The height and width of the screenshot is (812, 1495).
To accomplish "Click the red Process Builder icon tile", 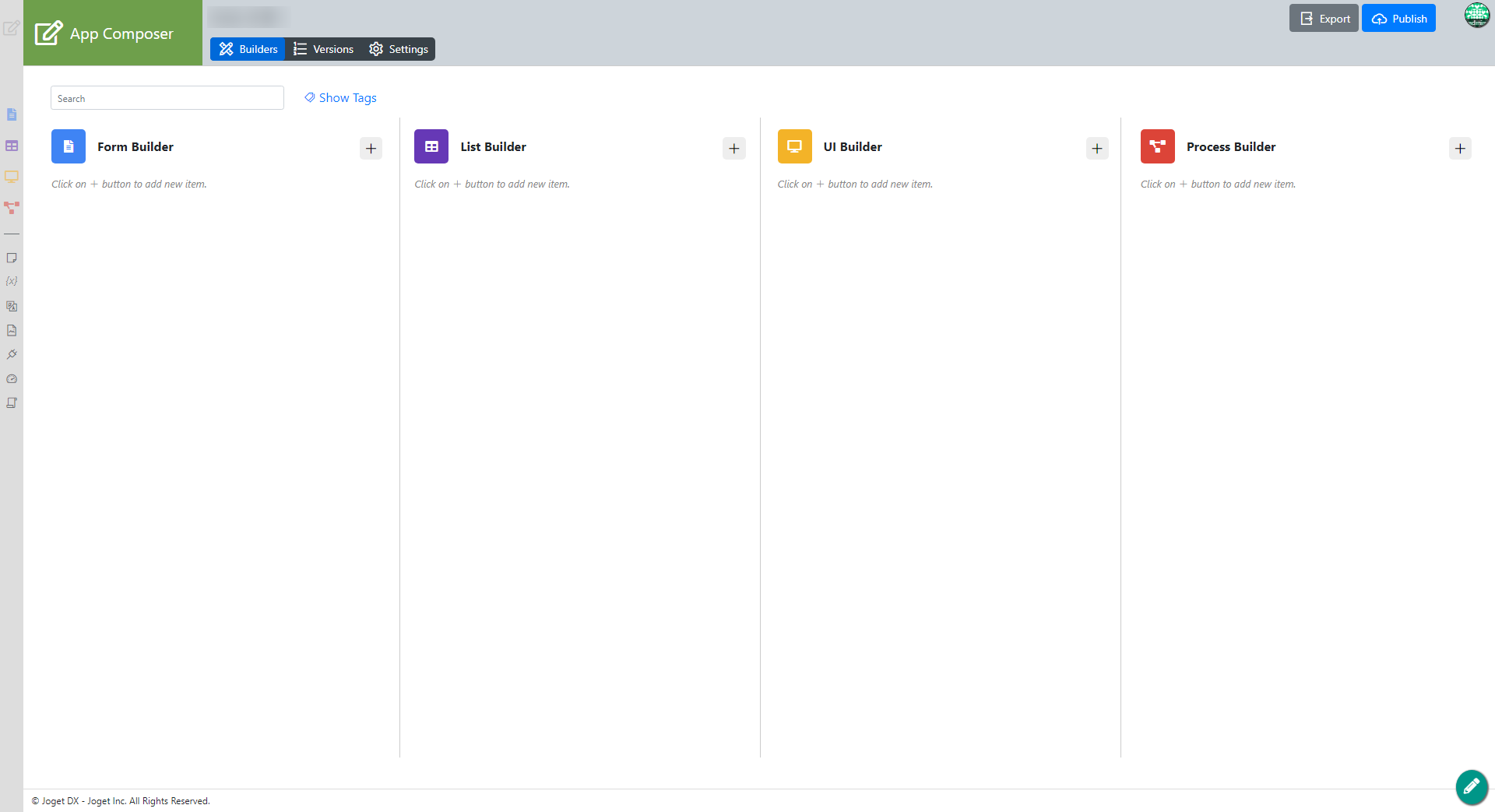I will [x=1157, y=146].
